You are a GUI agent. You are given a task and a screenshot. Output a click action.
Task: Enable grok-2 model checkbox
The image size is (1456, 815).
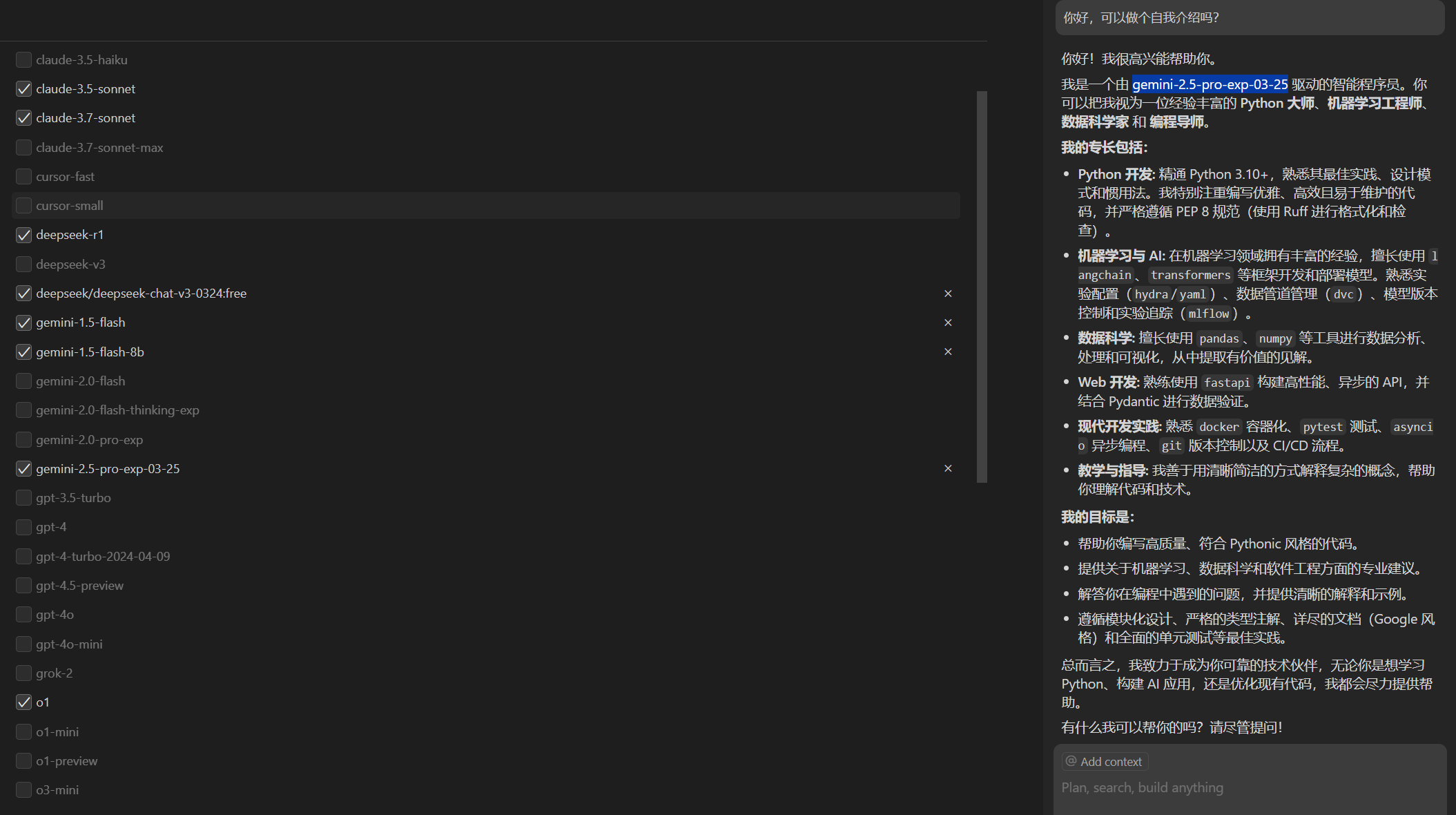23,673
